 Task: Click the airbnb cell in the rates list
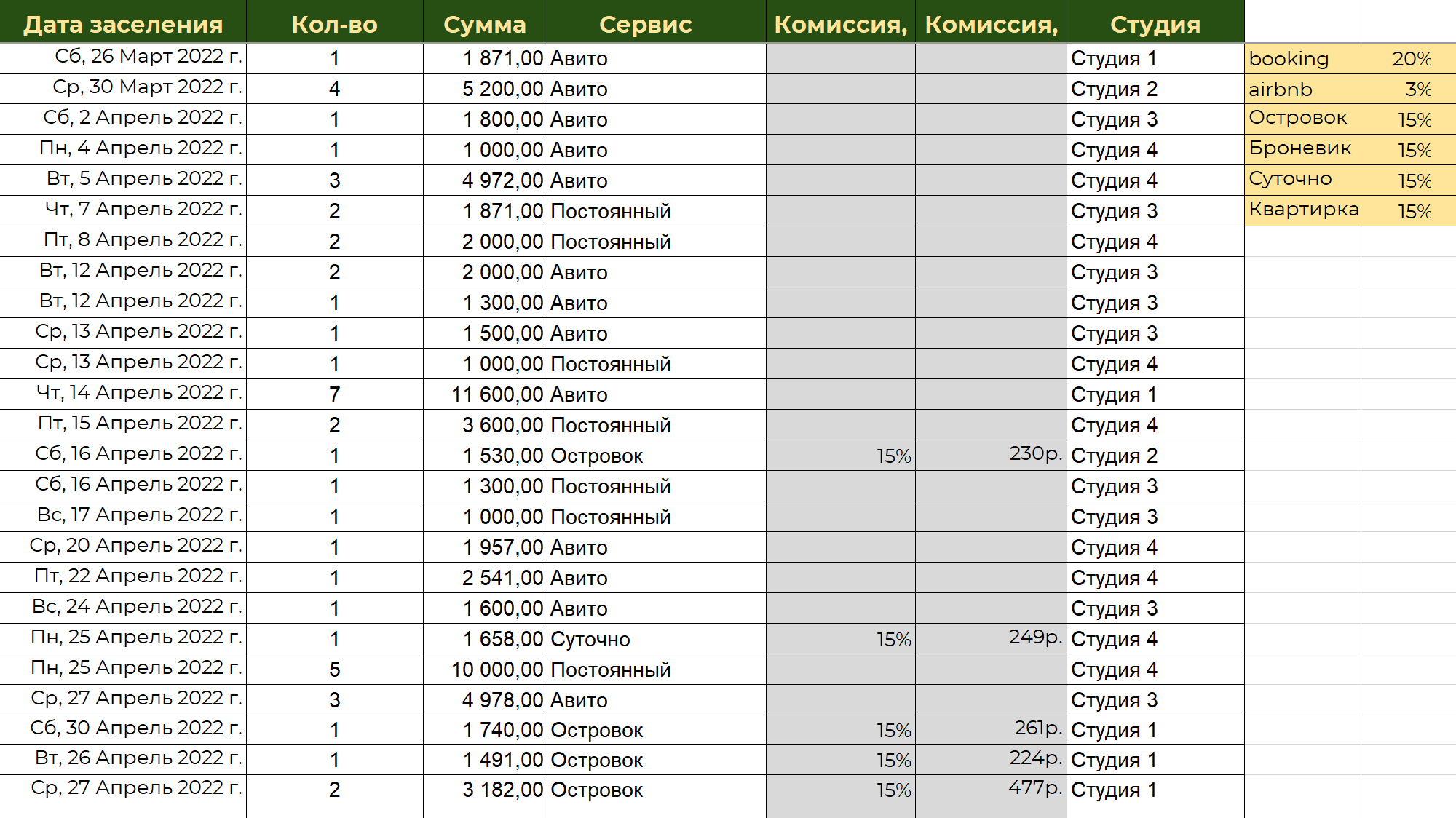[1302, 89]
